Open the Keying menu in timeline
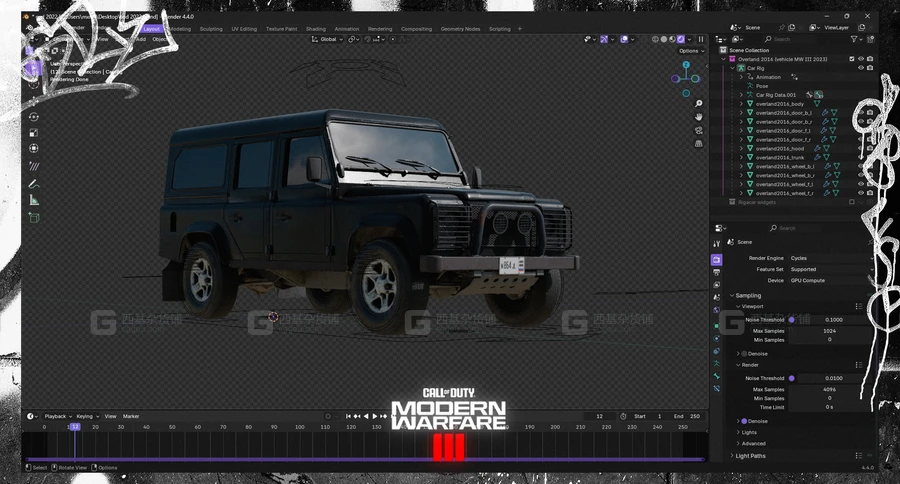 85,416
